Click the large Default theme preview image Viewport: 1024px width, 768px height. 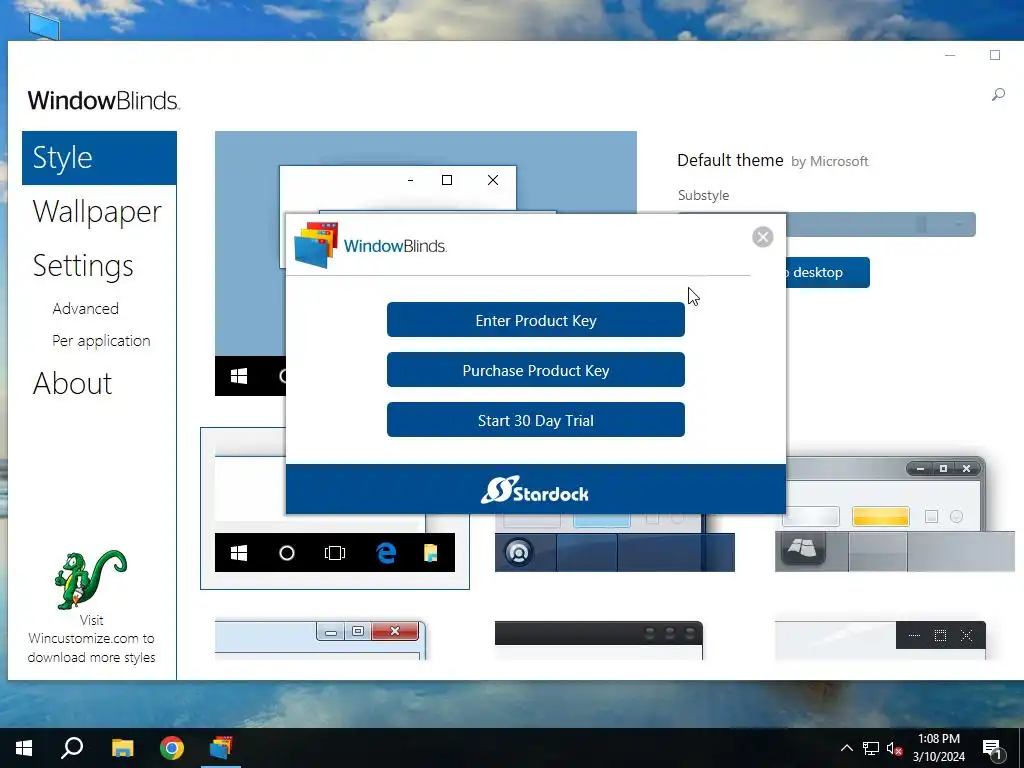pyautogui.click(x=426, y=172)
